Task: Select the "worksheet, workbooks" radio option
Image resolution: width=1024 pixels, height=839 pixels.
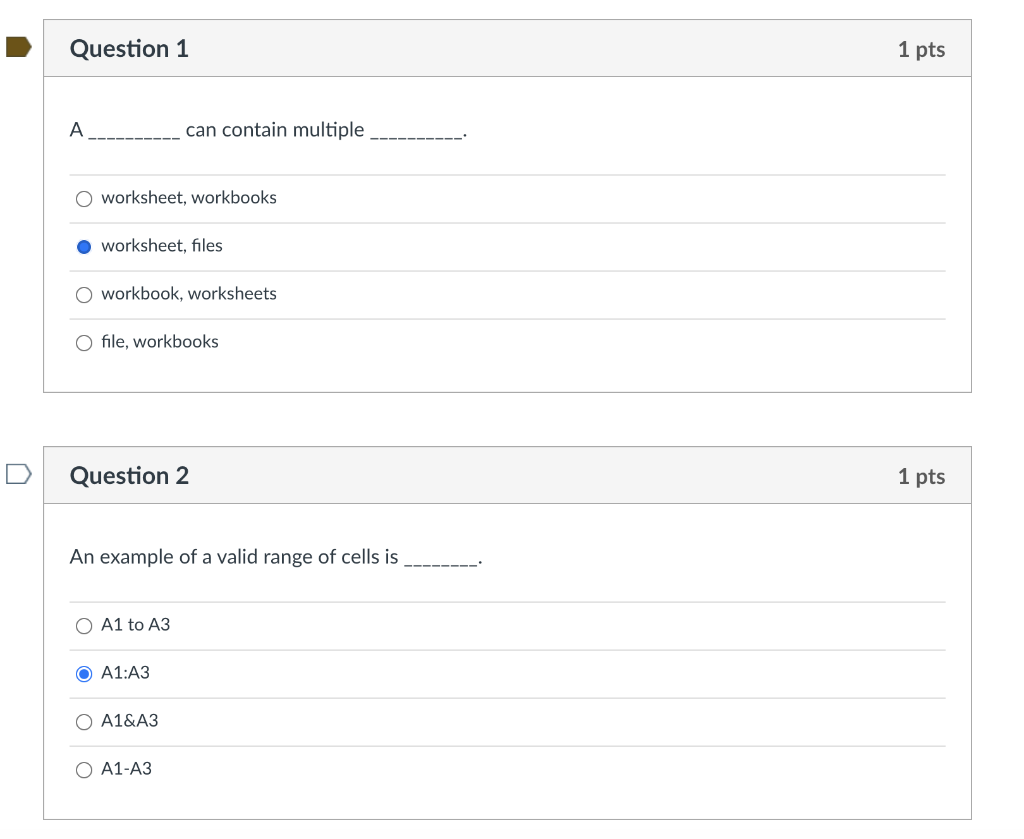Action: tap(84, 198)
